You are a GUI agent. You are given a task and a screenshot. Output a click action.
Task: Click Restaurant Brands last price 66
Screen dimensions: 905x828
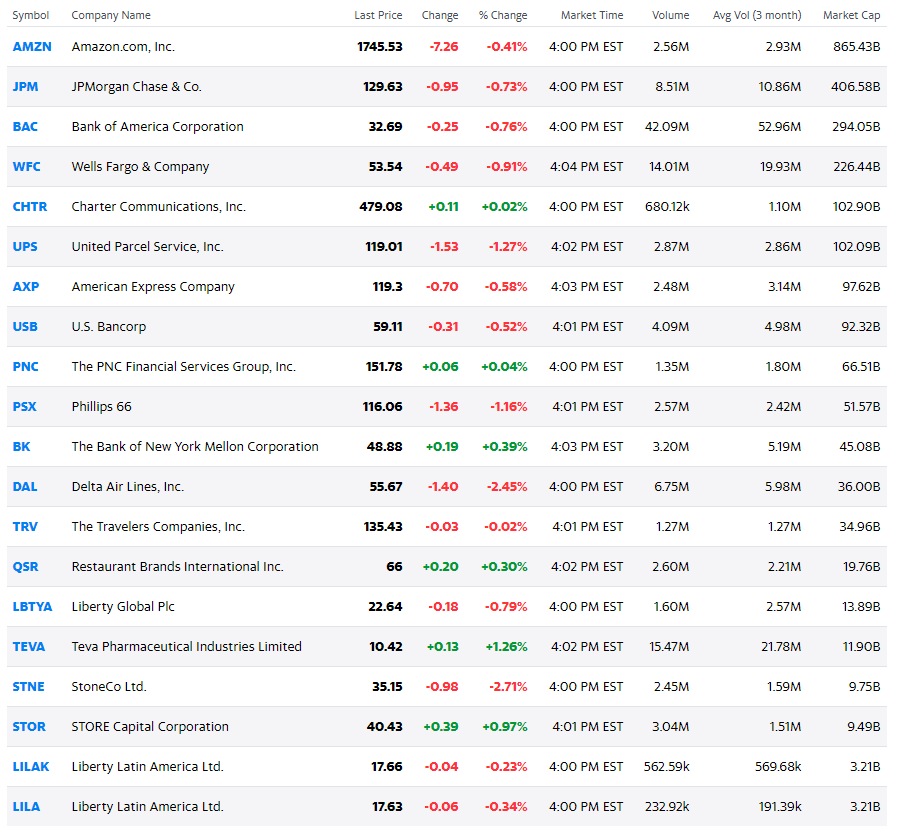[x=394, y=567]
